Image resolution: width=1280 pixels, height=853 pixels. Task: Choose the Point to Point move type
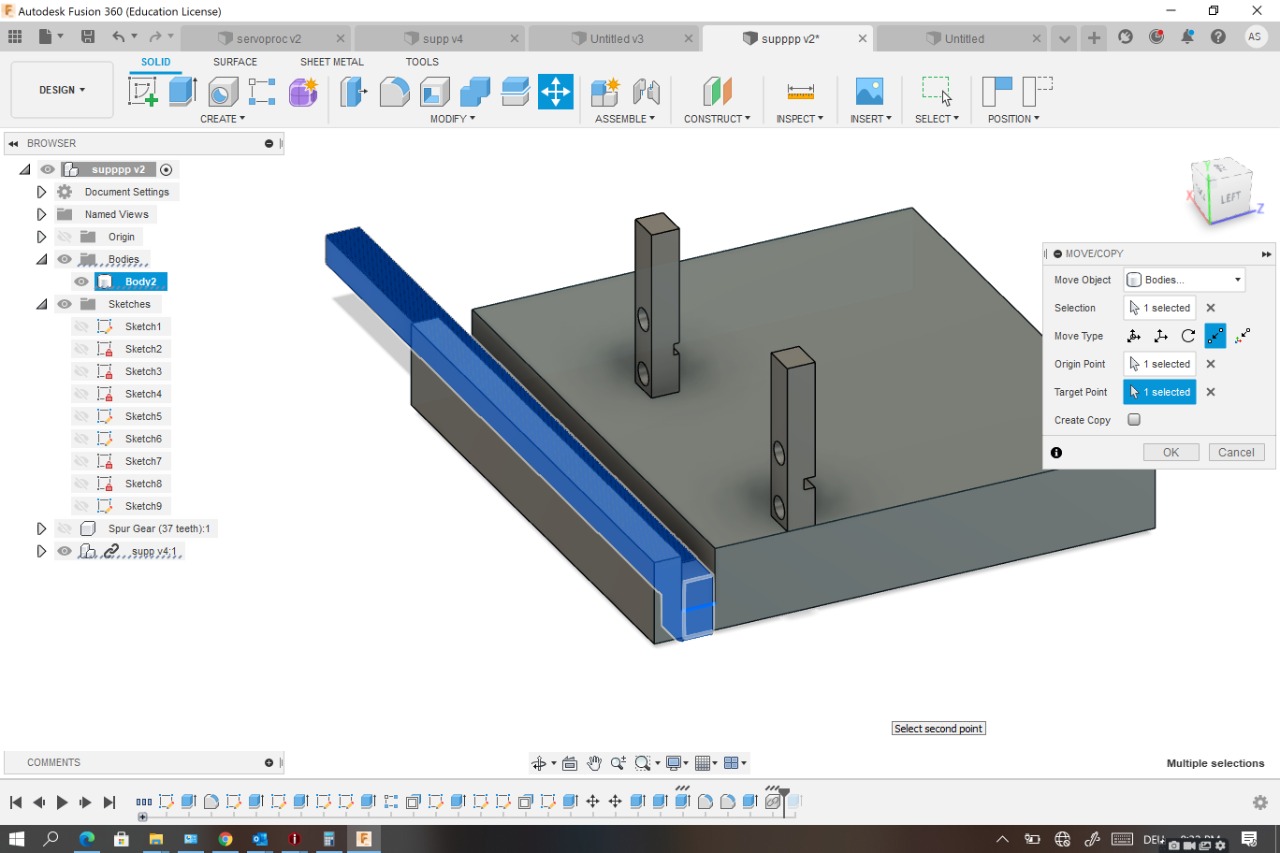tap(1215, 336)
